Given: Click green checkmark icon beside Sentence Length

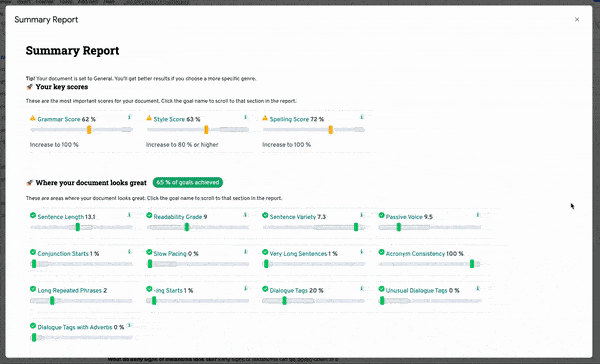Looking at the screenshot, I should click(x=33, y=215).
